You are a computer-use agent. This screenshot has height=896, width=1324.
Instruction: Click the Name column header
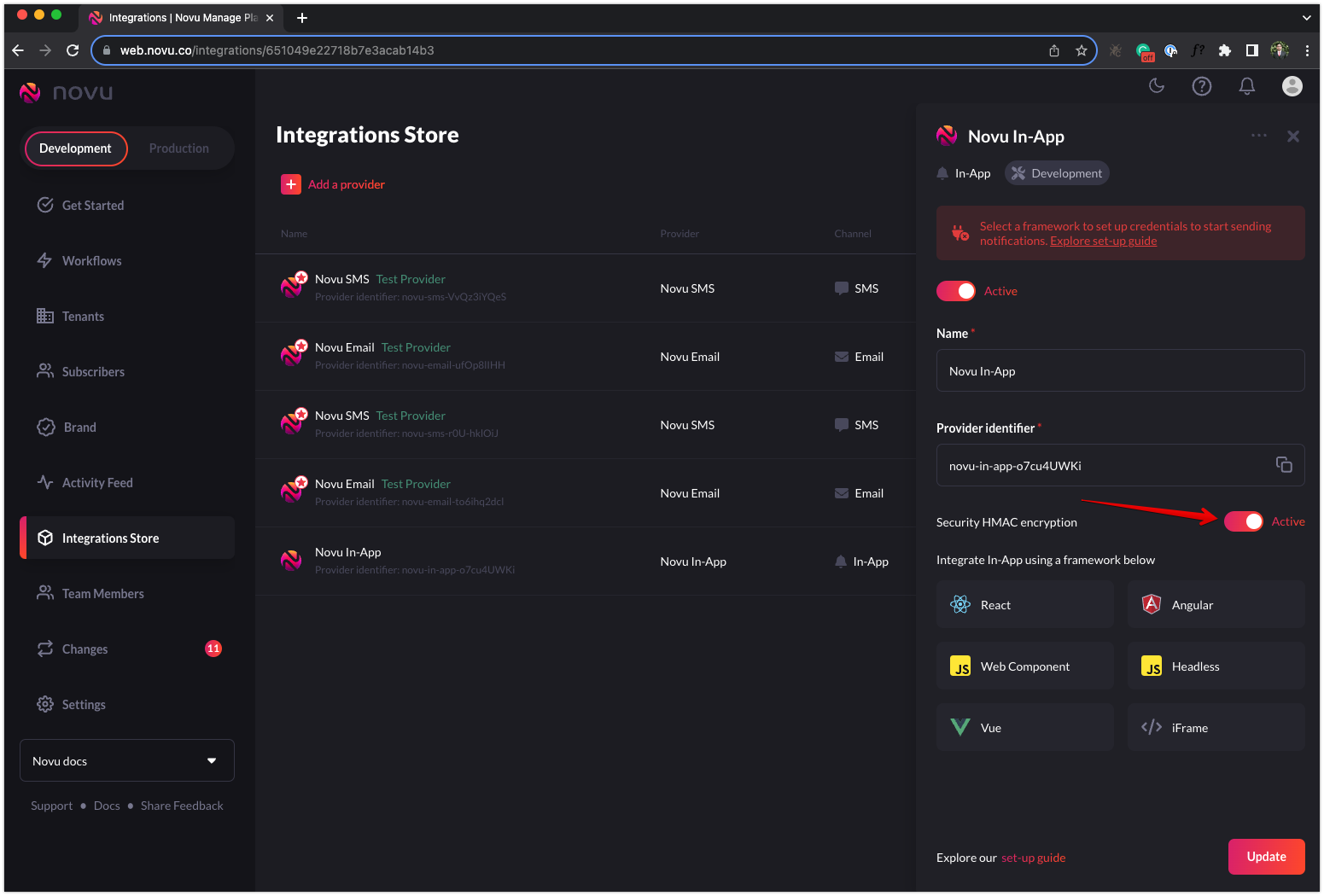point(295,234)
